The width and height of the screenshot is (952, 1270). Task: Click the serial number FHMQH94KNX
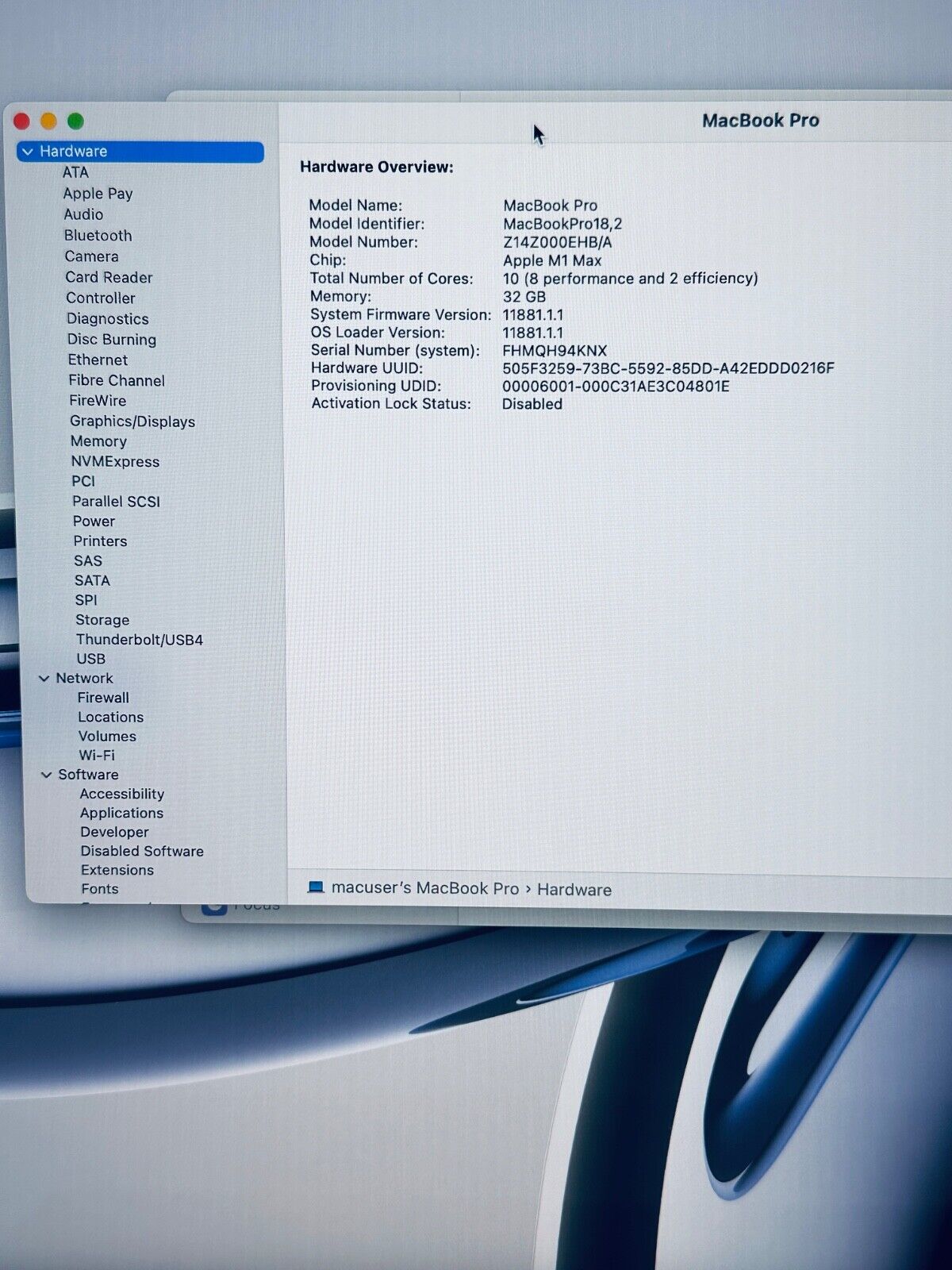555,351
